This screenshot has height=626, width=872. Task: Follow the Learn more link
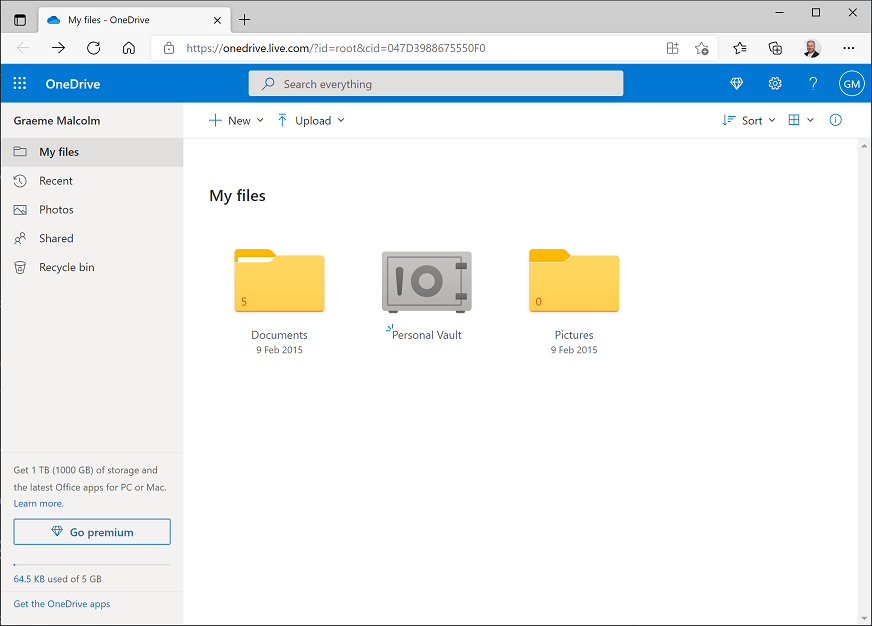point(38,504)
